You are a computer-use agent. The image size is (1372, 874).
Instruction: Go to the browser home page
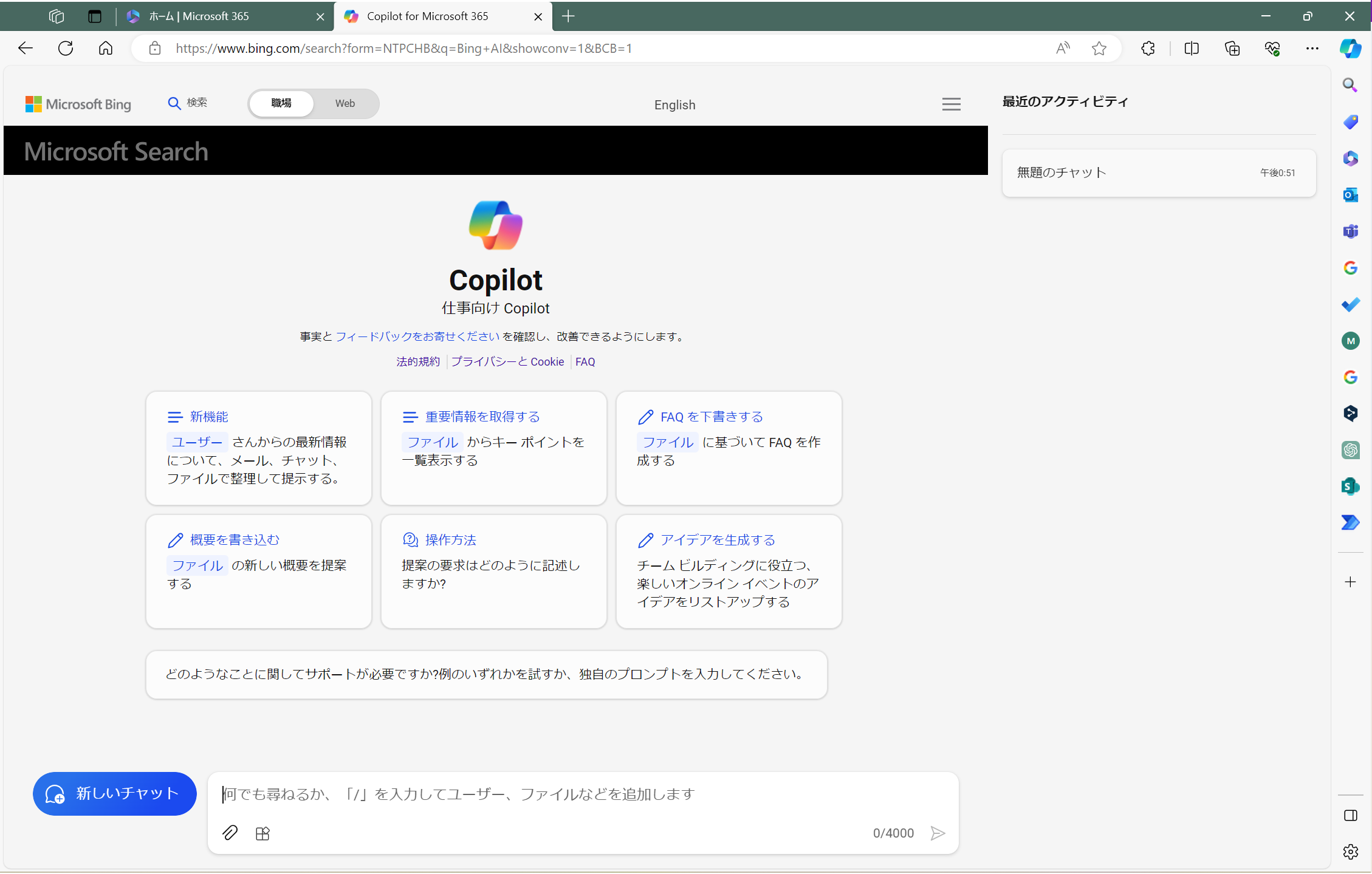point(106,49)
